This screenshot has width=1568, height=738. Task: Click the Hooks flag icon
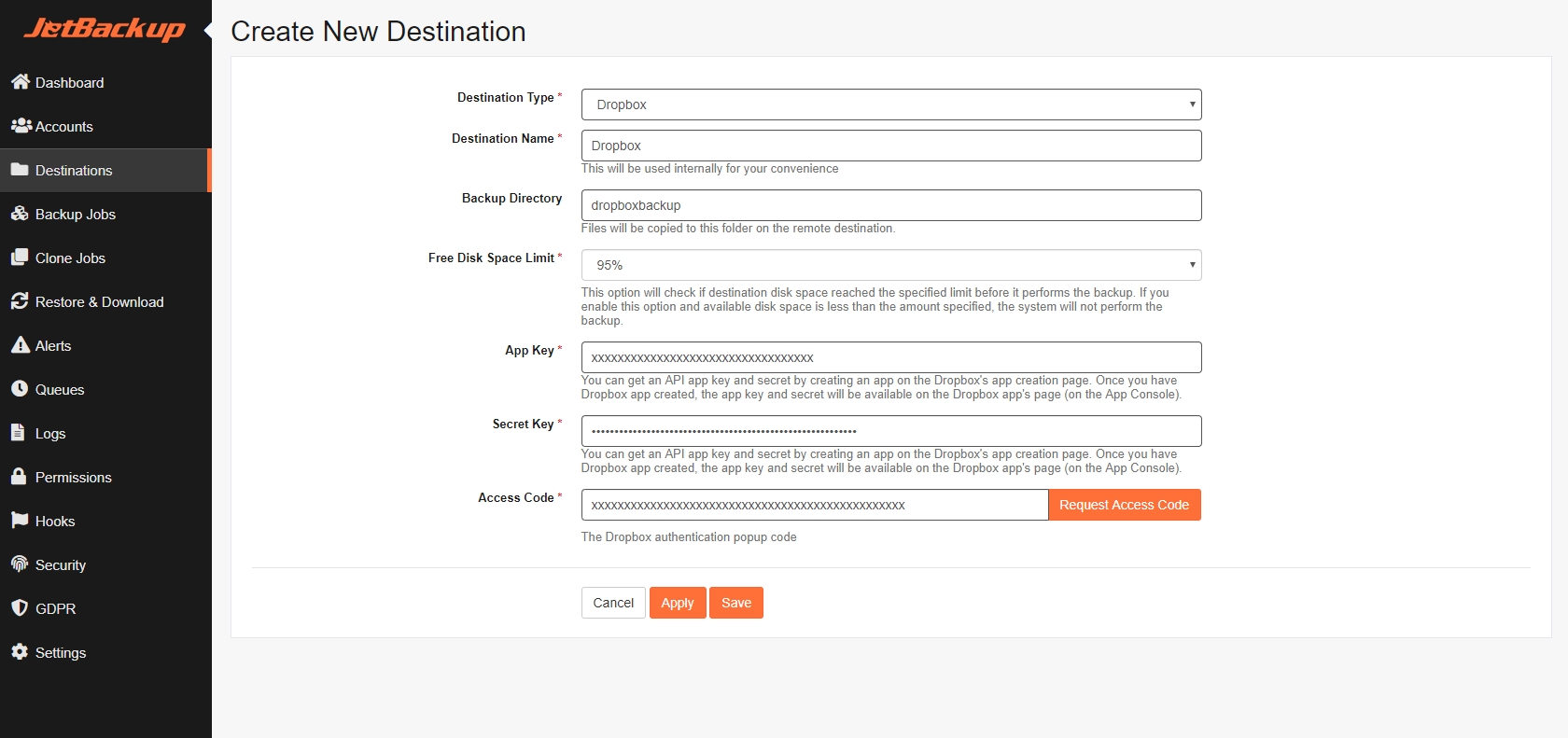tap(20, 521)
